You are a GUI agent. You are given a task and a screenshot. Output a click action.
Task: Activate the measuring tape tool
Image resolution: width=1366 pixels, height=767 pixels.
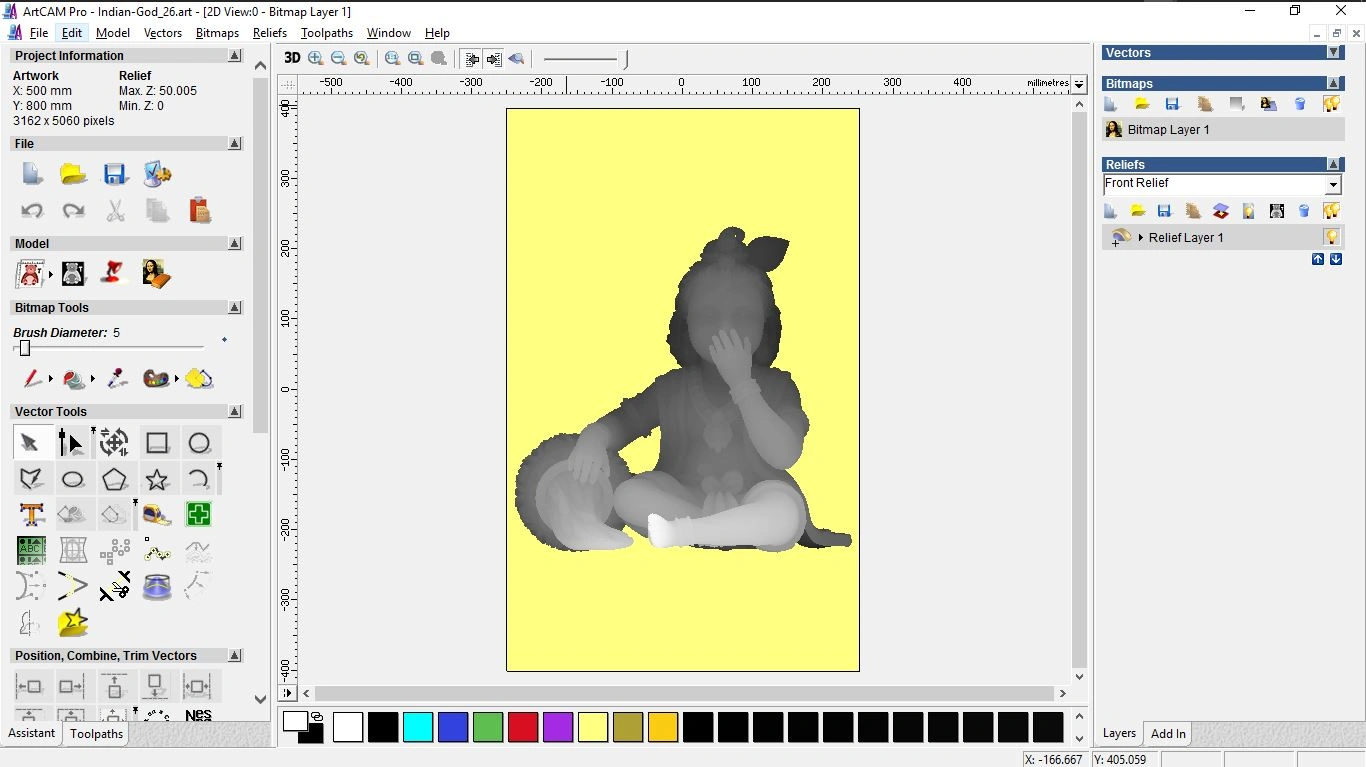point(157,515)
